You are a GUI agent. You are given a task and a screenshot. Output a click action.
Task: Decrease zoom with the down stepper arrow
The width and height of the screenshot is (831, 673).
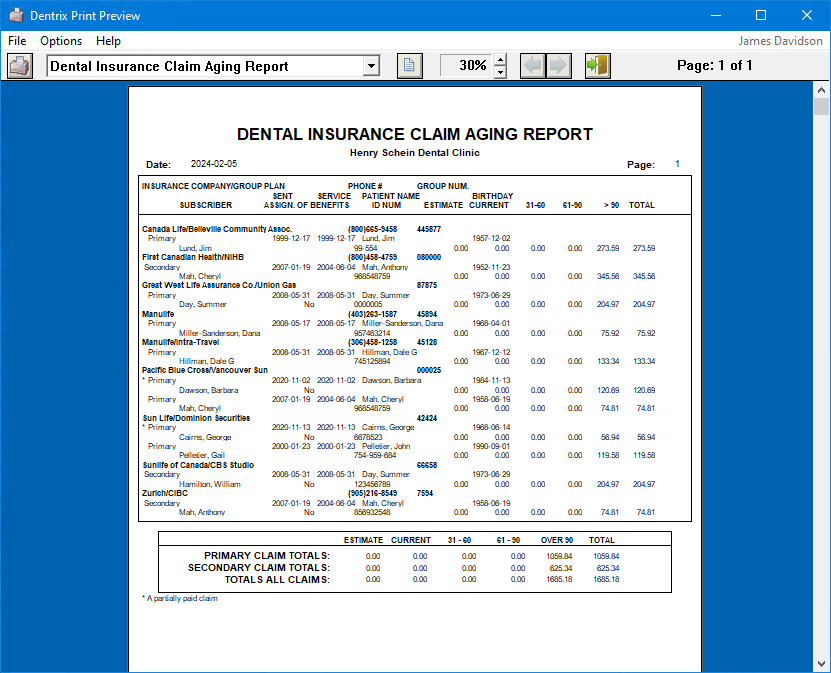point(501,72)
